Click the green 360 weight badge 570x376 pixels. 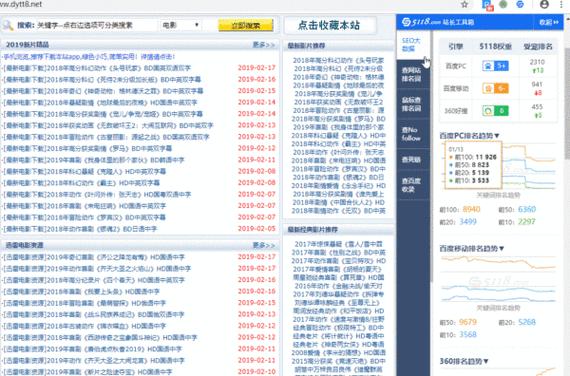495,111
